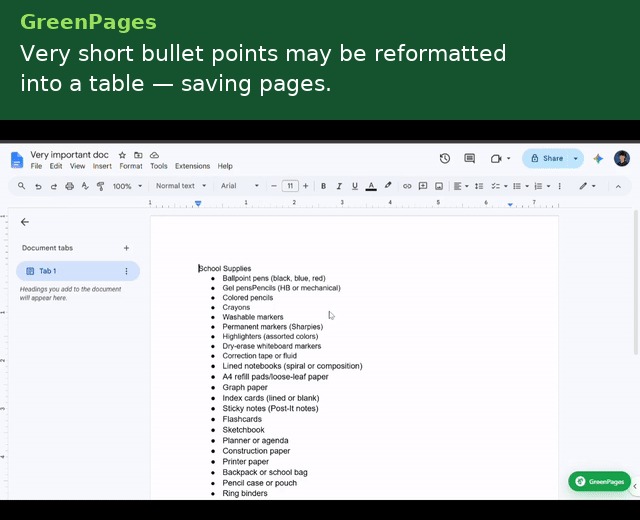The width and height of the screenshot is (640, 520).
Task: Open the video call dropdown arrow
Action: pos(509,158)
